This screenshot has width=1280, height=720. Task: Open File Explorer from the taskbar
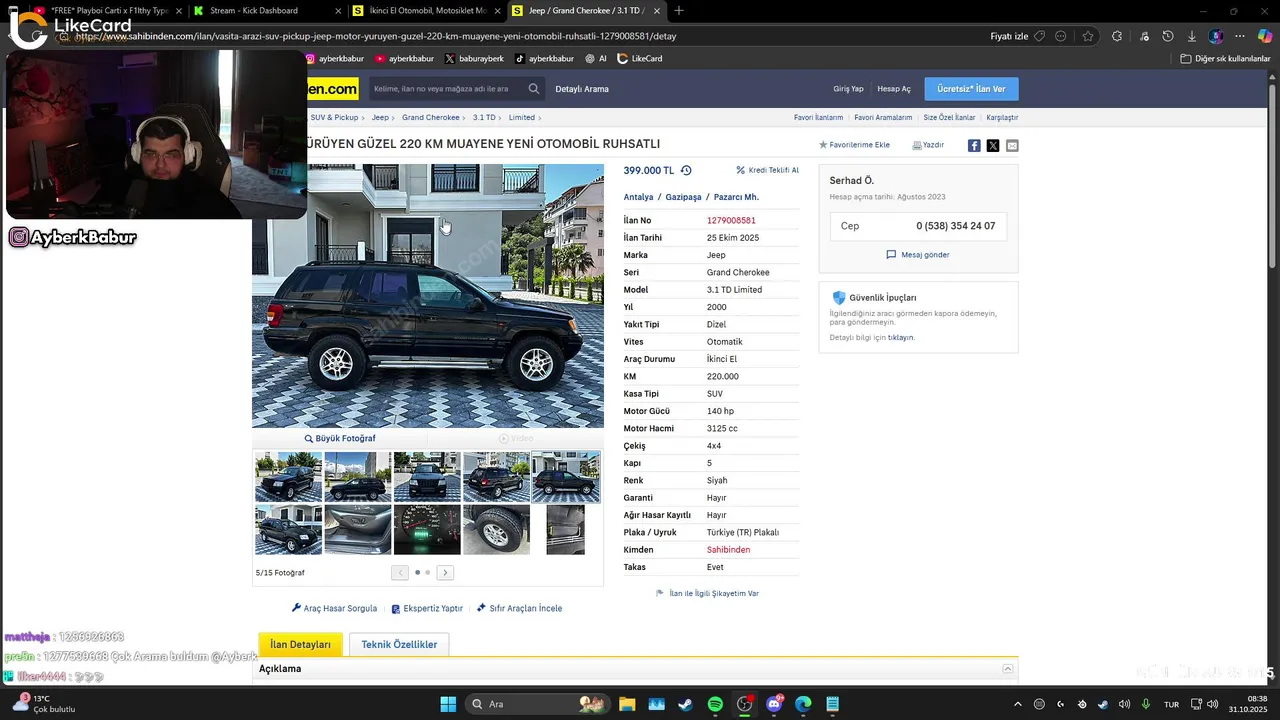(627, 704)
